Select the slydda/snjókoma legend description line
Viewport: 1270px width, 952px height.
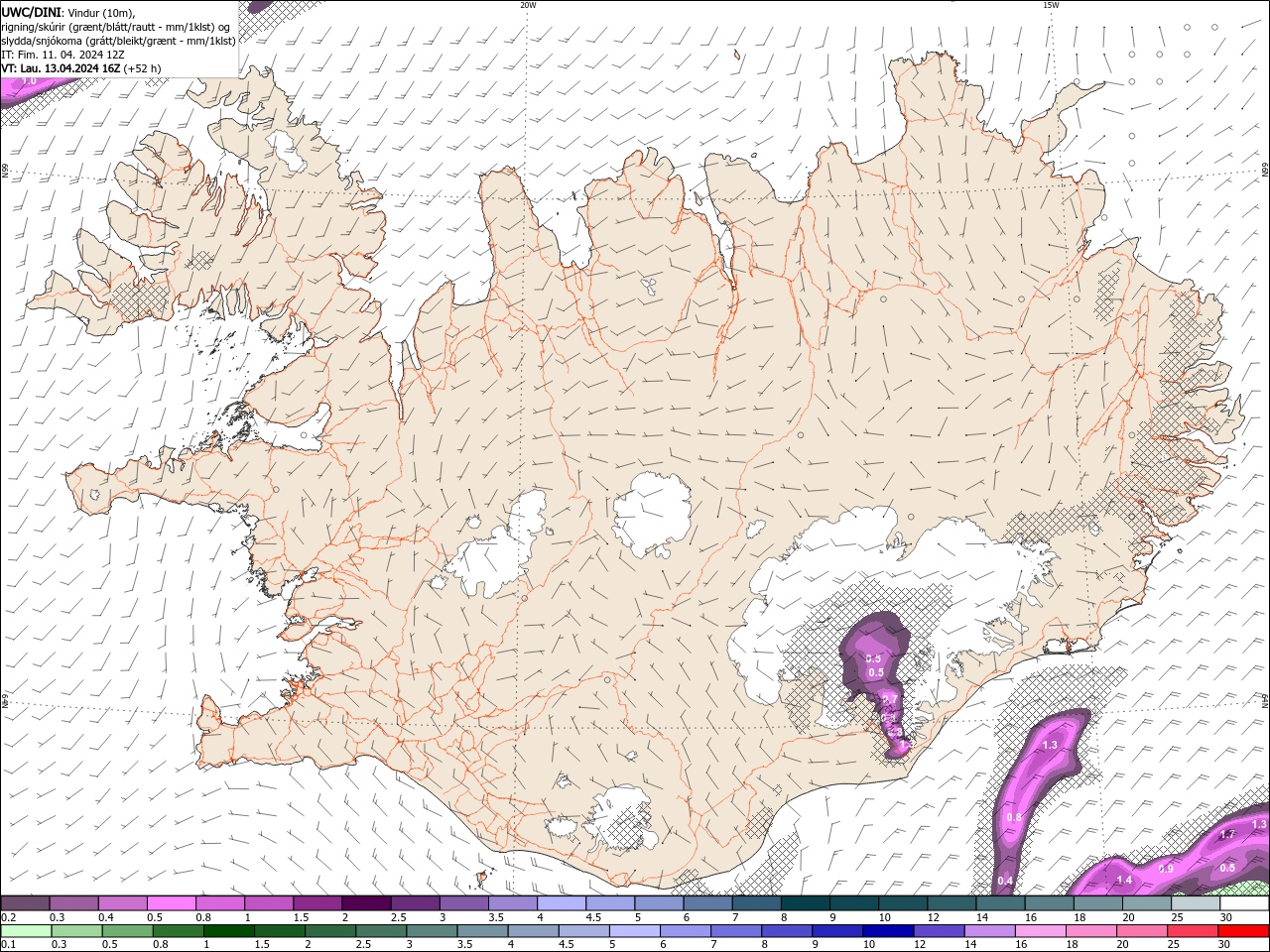coord(119,41)
